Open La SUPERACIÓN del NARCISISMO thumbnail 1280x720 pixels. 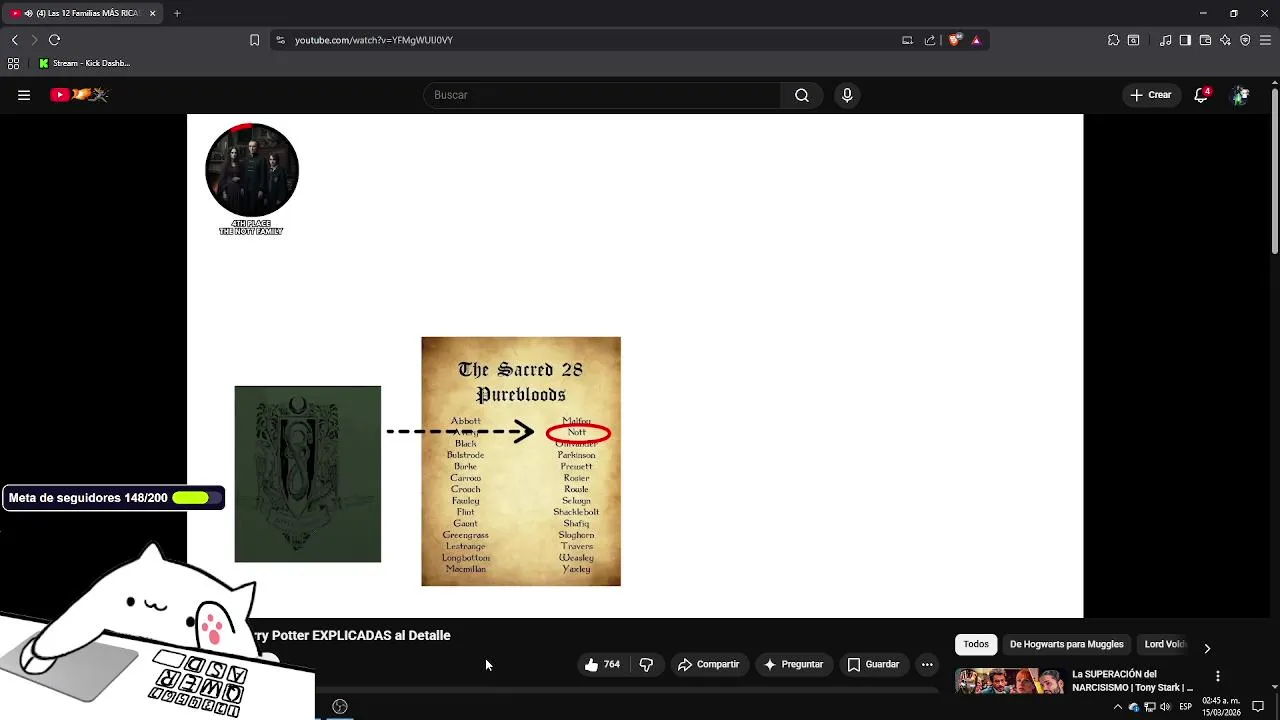point(1009,681)
